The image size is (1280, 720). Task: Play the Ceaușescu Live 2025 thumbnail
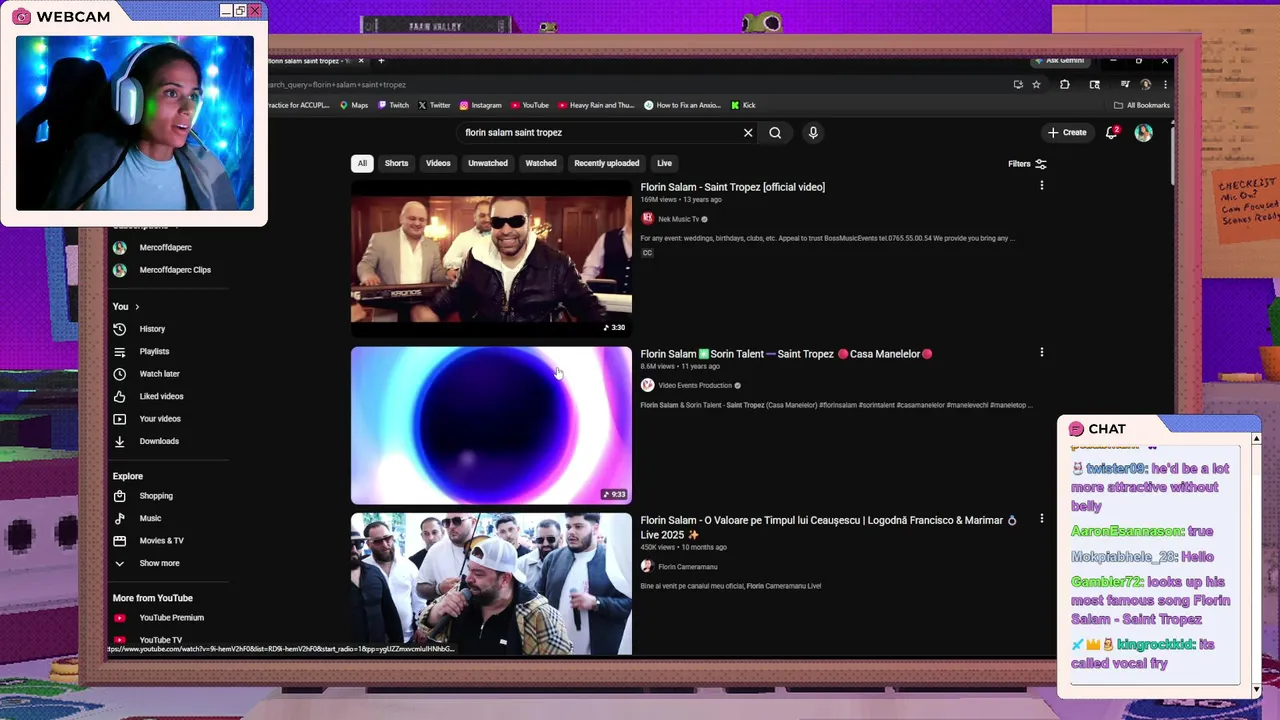(491, 584)
